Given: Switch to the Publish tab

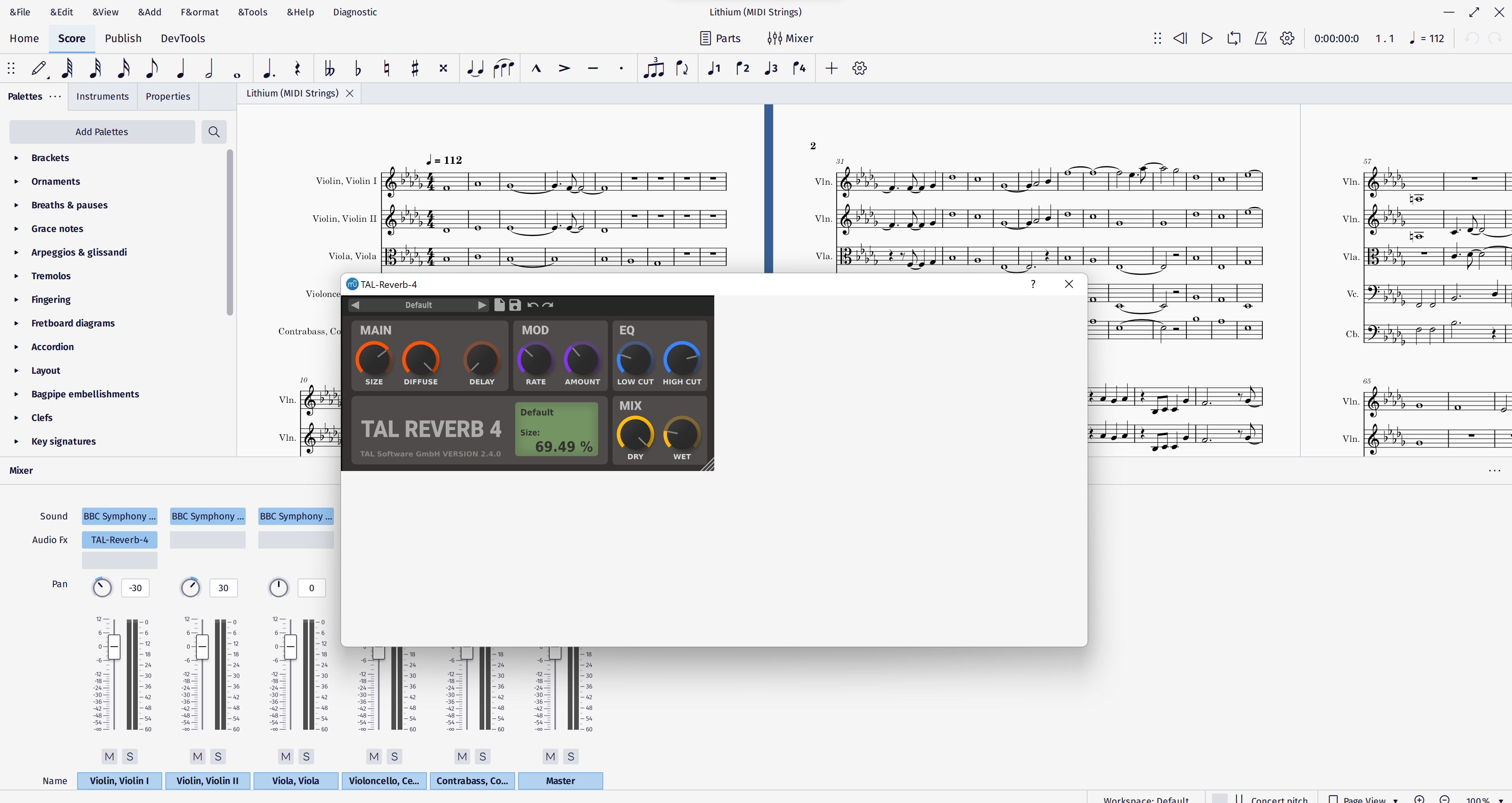Looking at the screenshot, I should (123, 38).
